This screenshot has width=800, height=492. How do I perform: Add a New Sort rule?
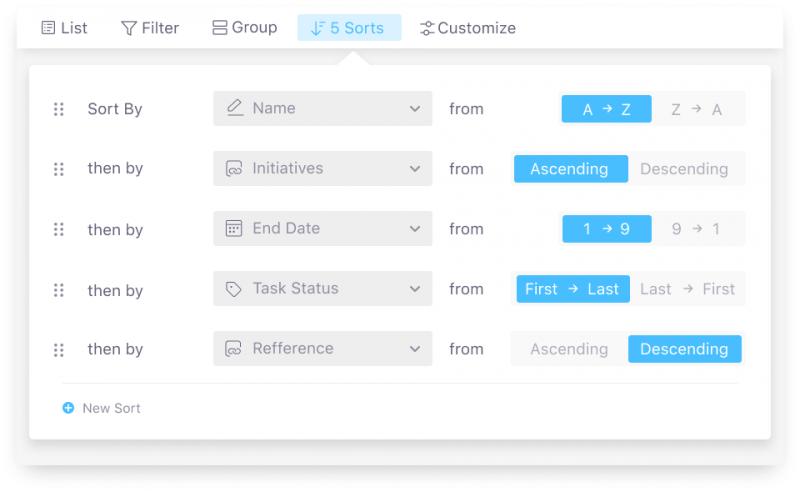coord(111,408)
